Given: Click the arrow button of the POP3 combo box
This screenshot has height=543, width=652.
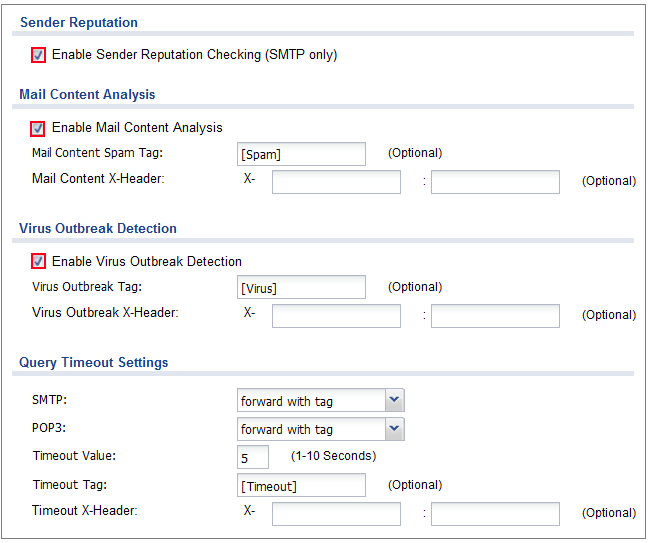Looking at the screenshot, I should pyautogui.click(x=394, y=429).
